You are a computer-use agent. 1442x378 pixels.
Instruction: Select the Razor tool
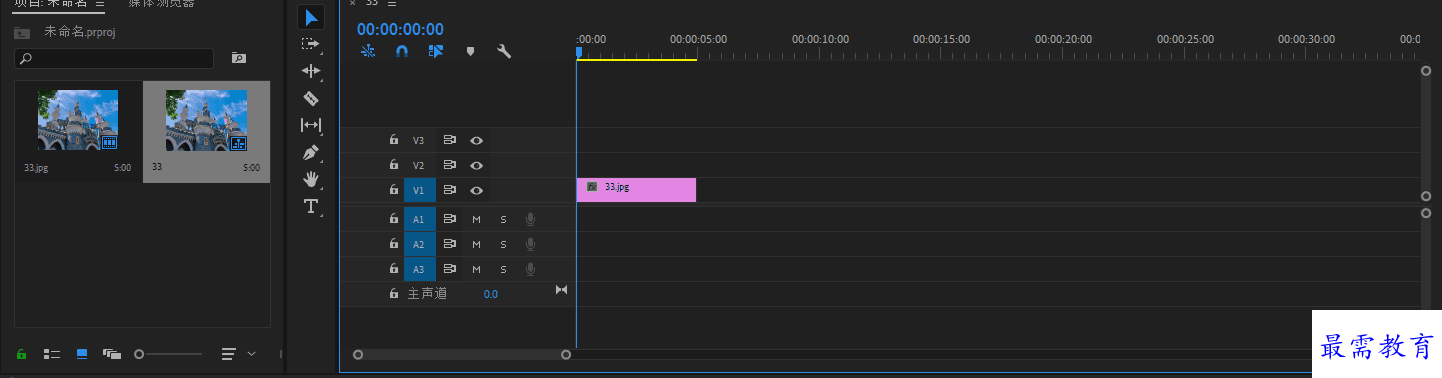click(x=311, y=98)
